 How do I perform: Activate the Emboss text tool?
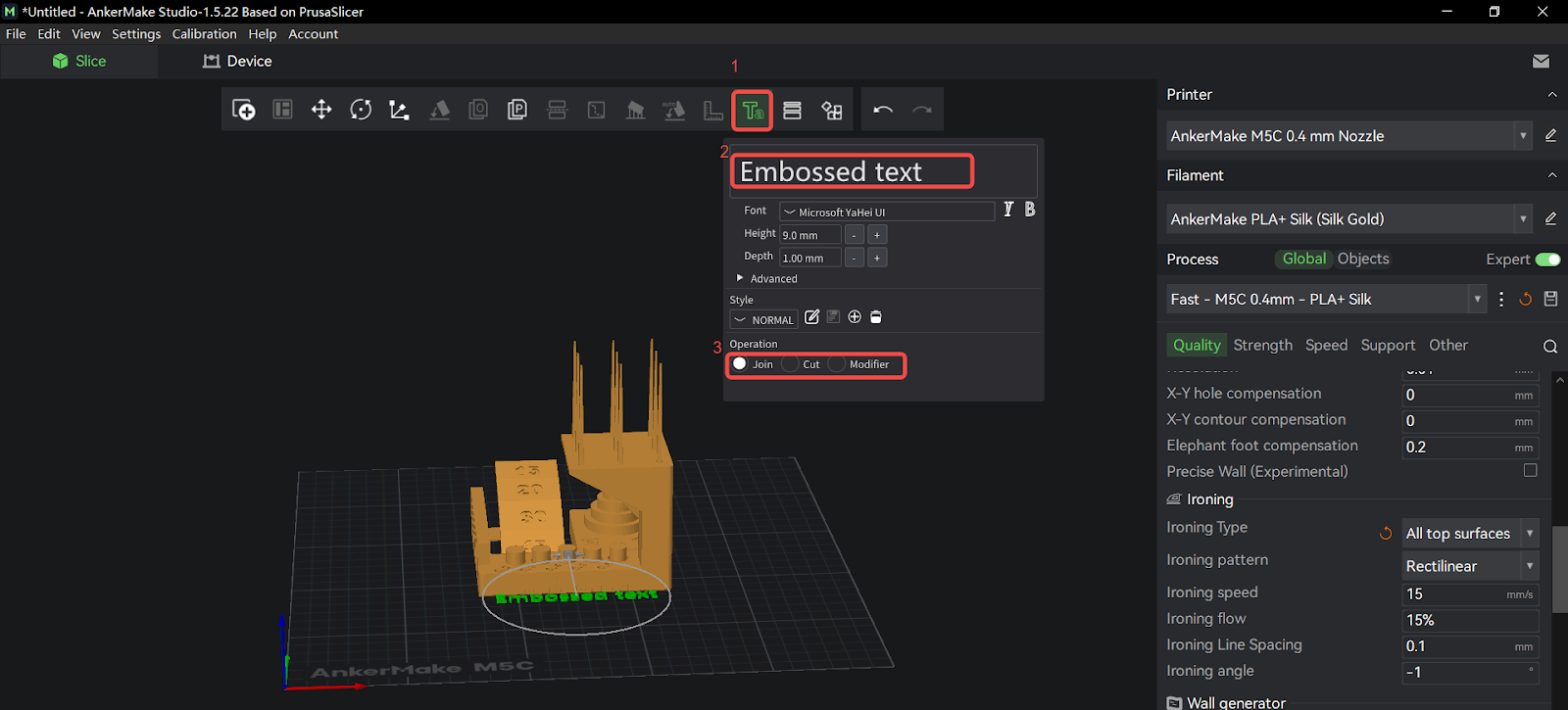pyautogui.click(x=753, y=111)
